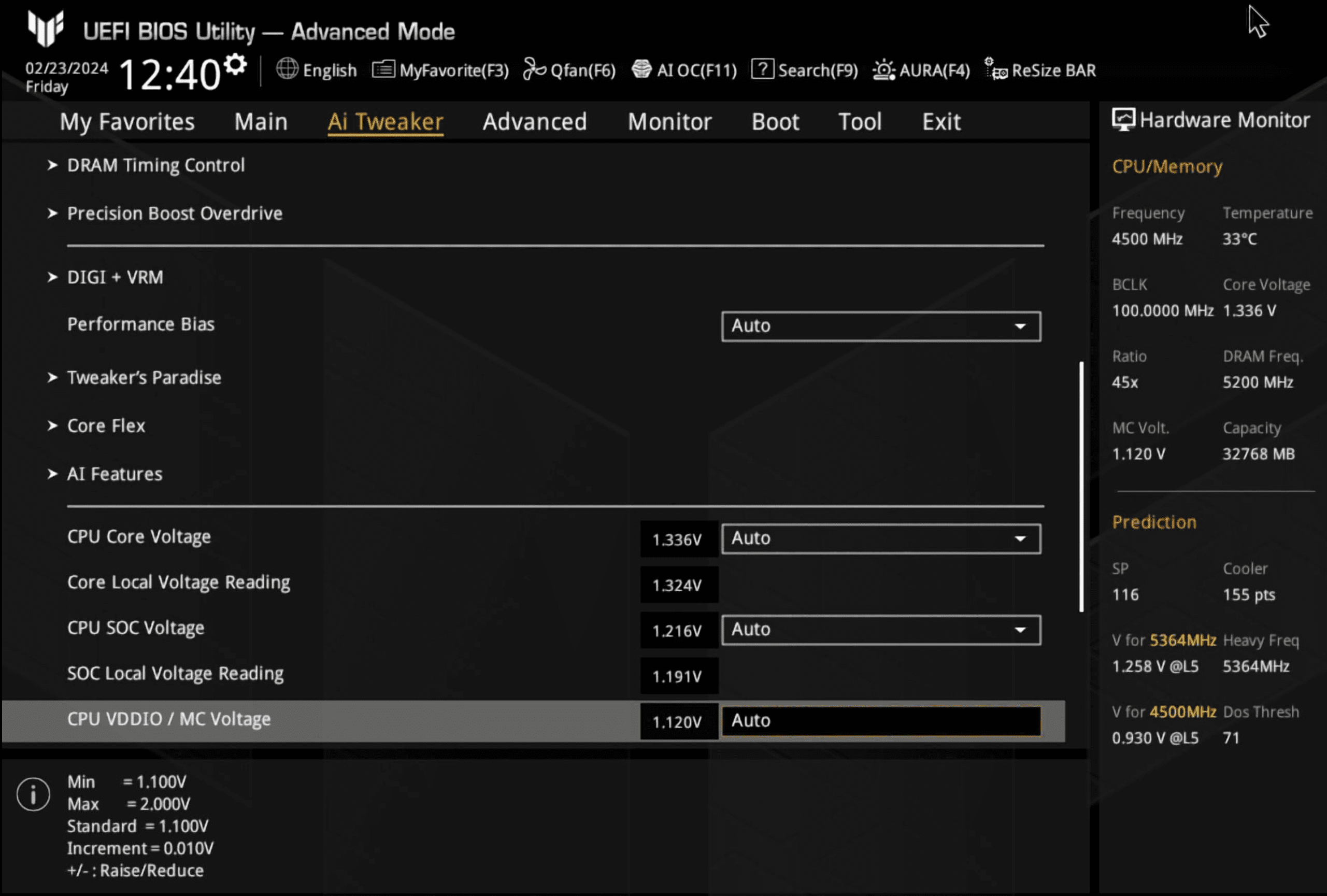Click the SP 116 value

point(1125,595)
